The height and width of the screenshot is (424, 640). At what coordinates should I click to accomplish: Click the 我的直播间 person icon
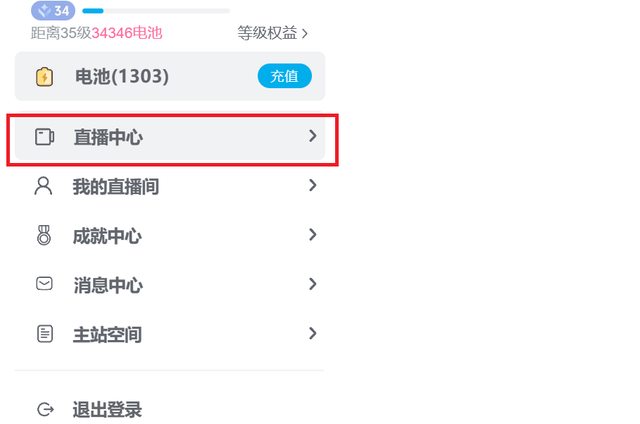[43, 186]
